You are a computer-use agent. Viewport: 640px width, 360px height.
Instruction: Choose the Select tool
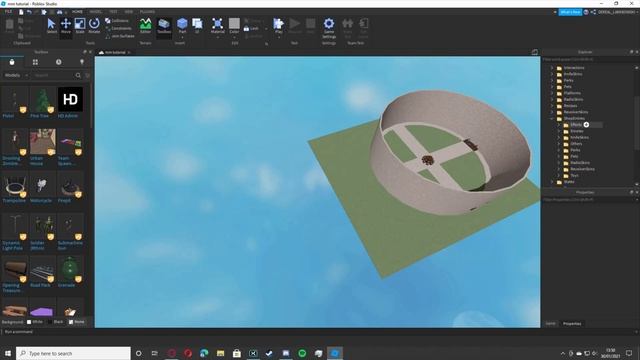51,26
